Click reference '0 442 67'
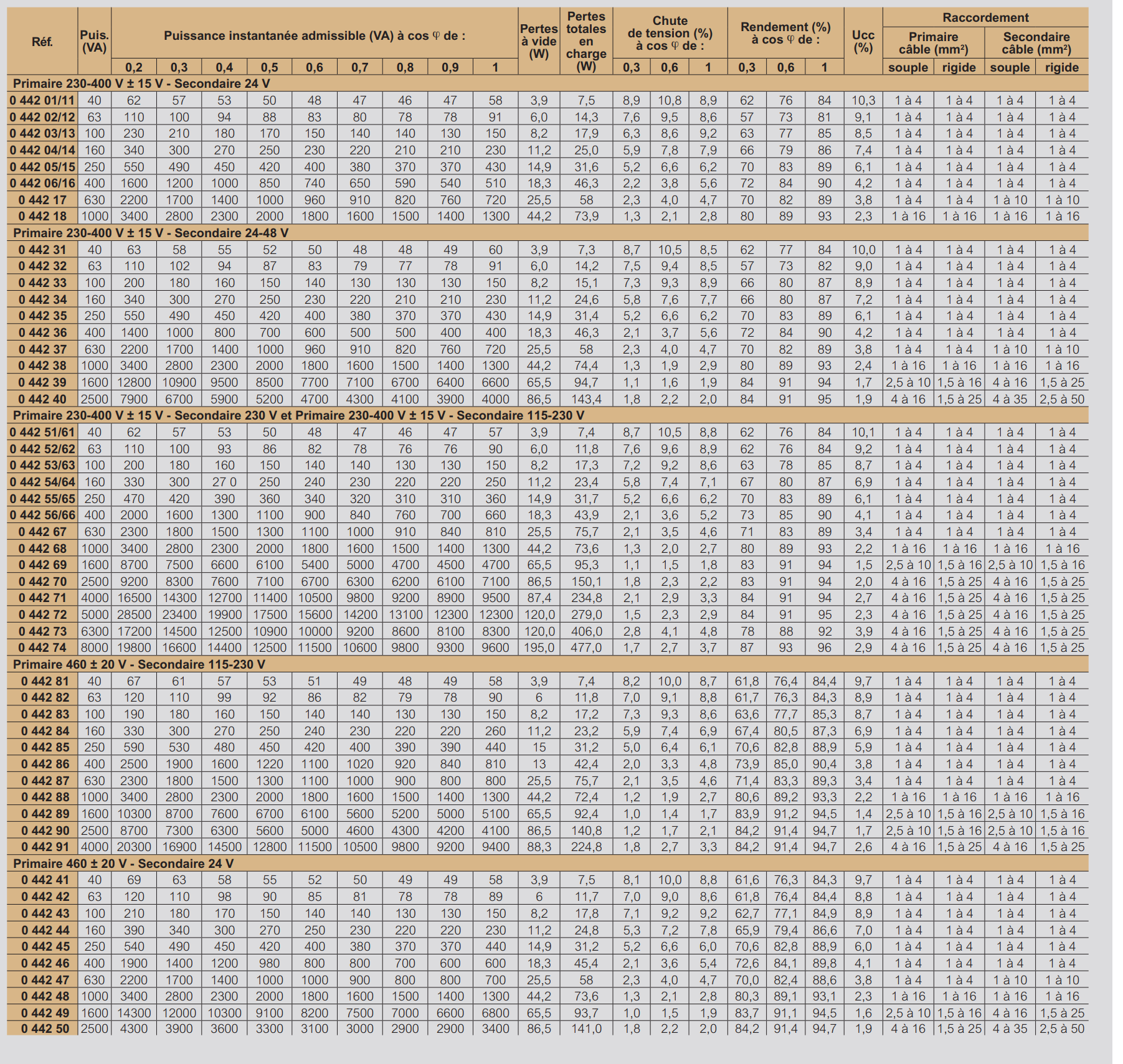The image size is (1123, 1064). click(x=42, y=532)
